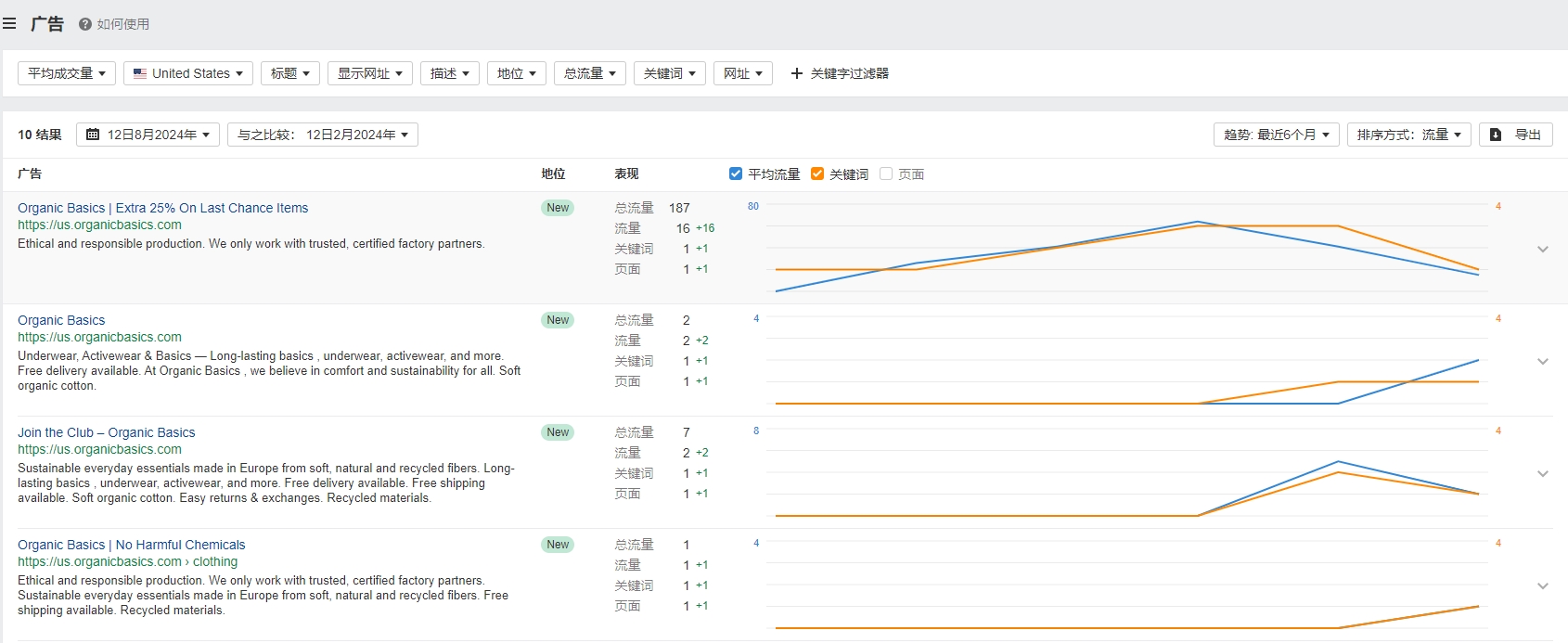Click the New badge on Join the Club
Viewport: 1568px width, 643px height.
[558, 432]
